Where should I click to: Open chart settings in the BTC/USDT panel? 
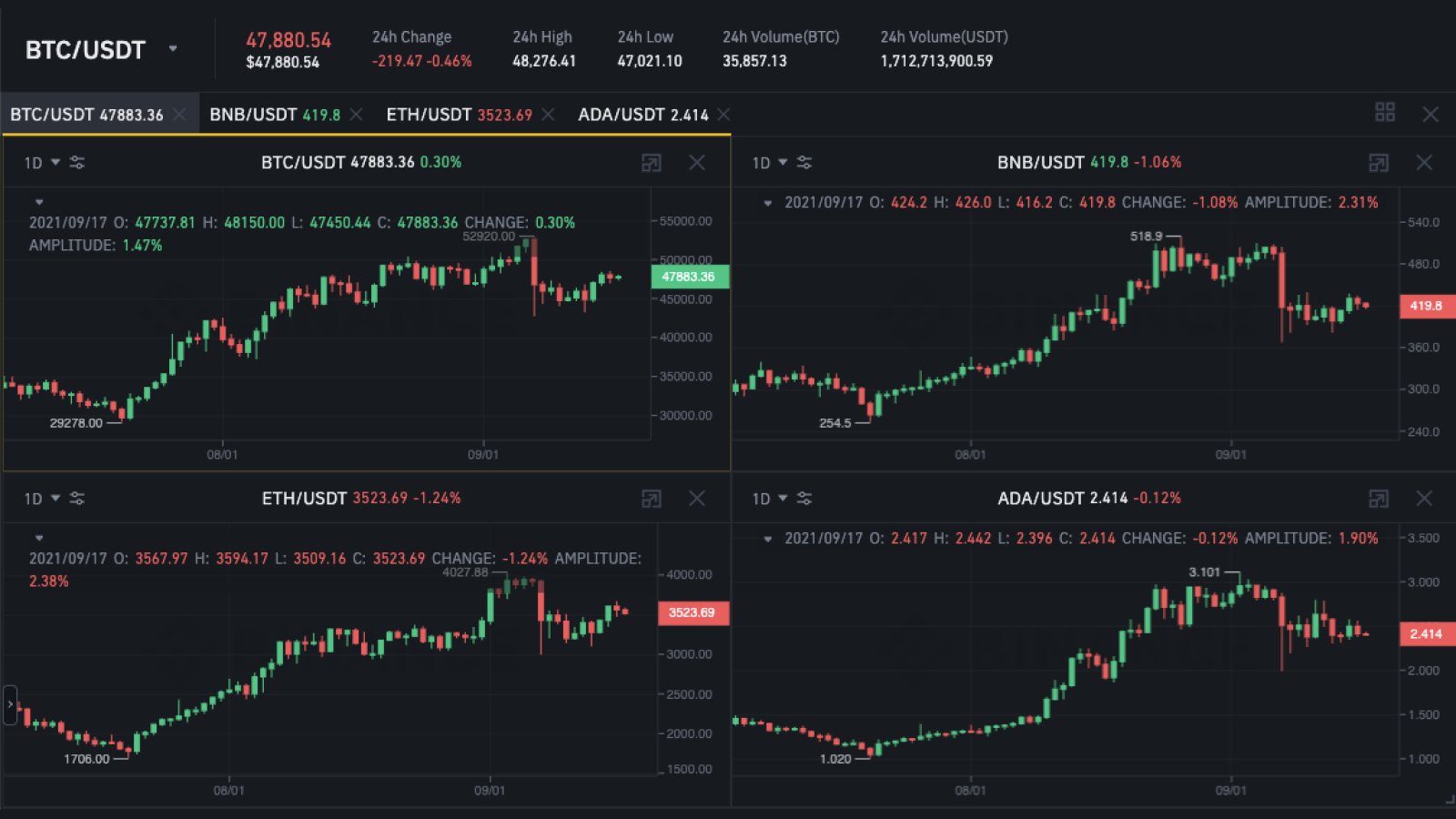point(77,162)
